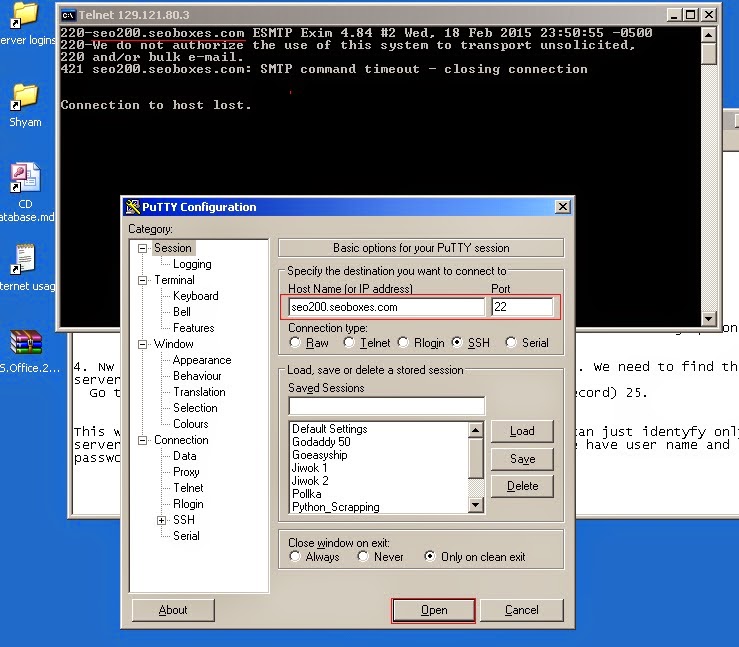Open the server logins folder icon on desktop
Image resolution: width=739 pixels, height=647 pixels.
tap(25, 15)
